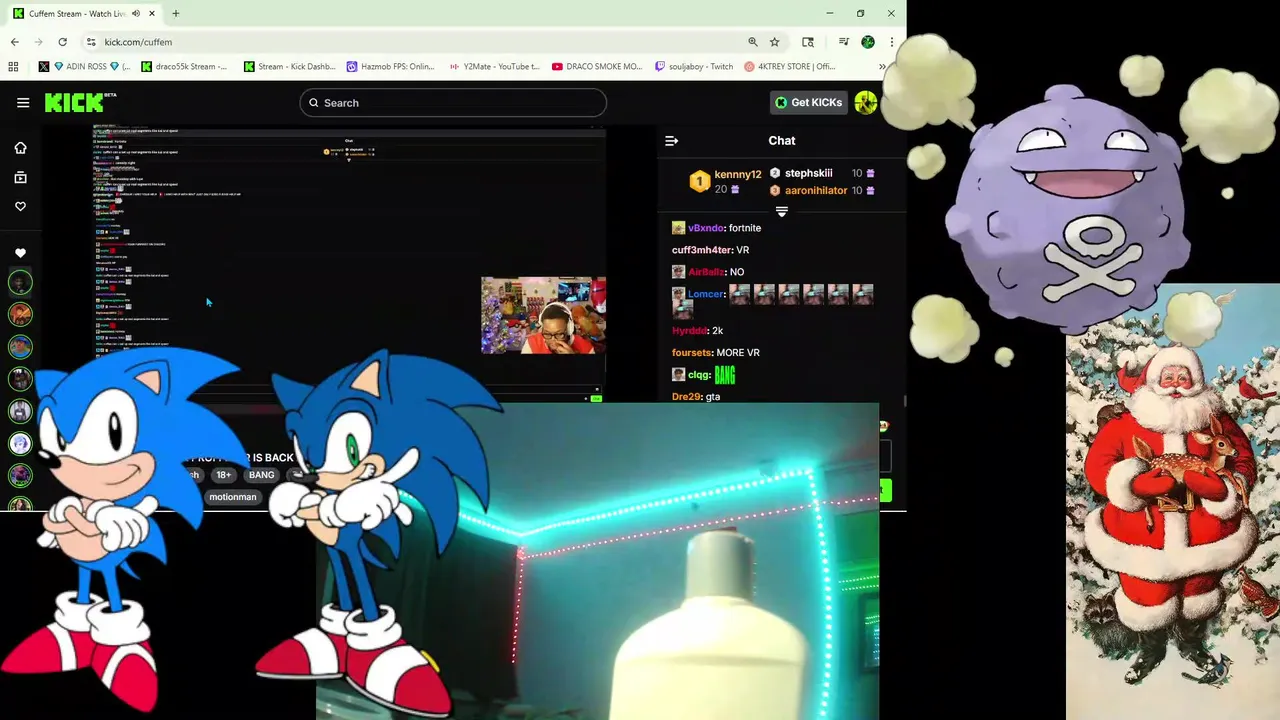1280x720 pixels.
Task: View site information icon in address bar
Action: (x=91, y=42)
